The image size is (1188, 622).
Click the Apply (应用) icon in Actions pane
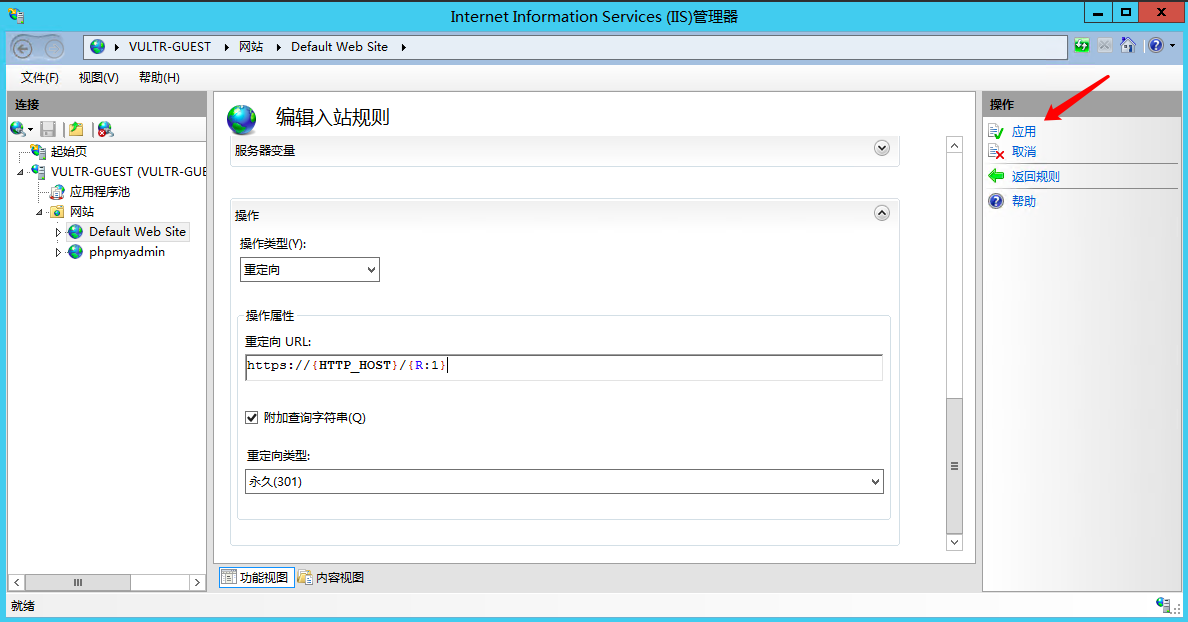996,131
